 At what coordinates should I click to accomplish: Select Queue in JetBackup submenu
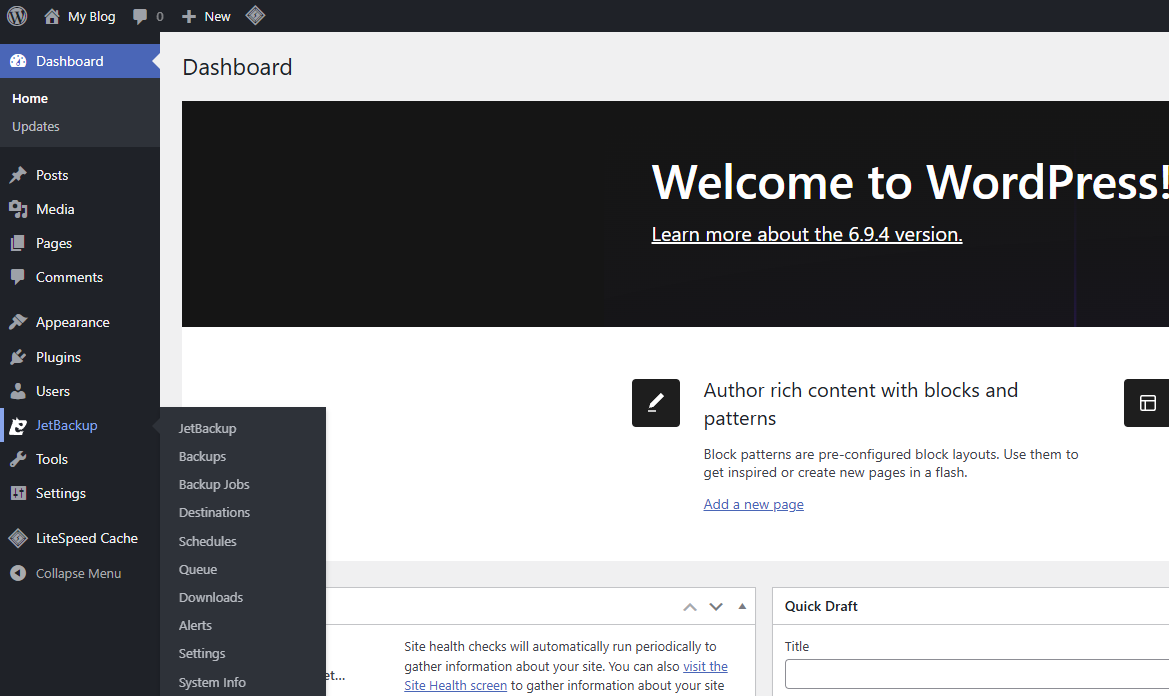(198, 569)
